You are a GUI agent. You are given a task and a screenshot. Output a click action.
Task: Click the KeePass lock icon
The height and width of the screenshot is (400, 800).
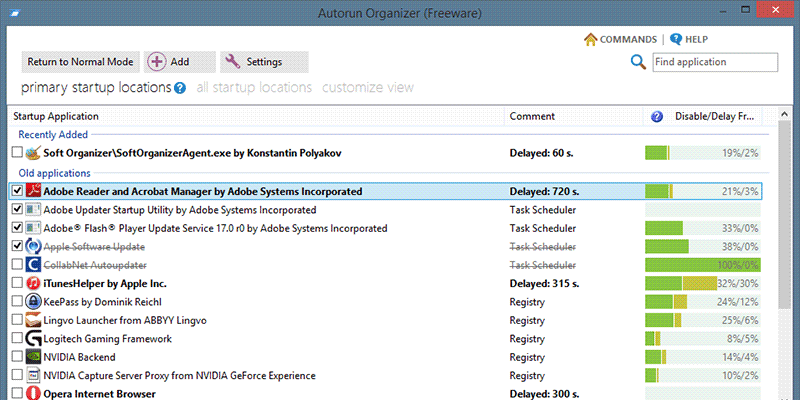32,302
